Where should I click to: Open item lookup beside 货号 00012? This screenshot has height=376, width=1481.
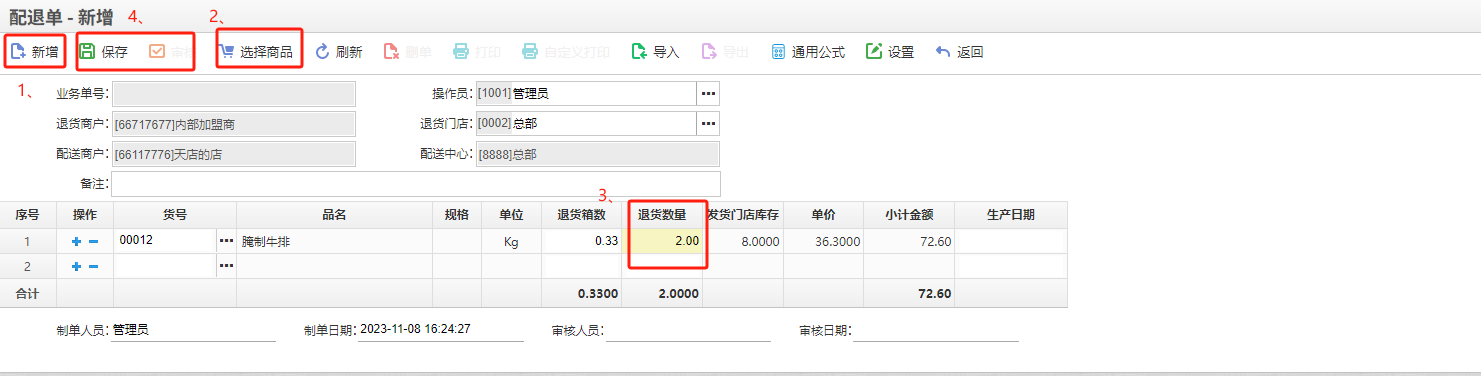[x=226, y=241]
